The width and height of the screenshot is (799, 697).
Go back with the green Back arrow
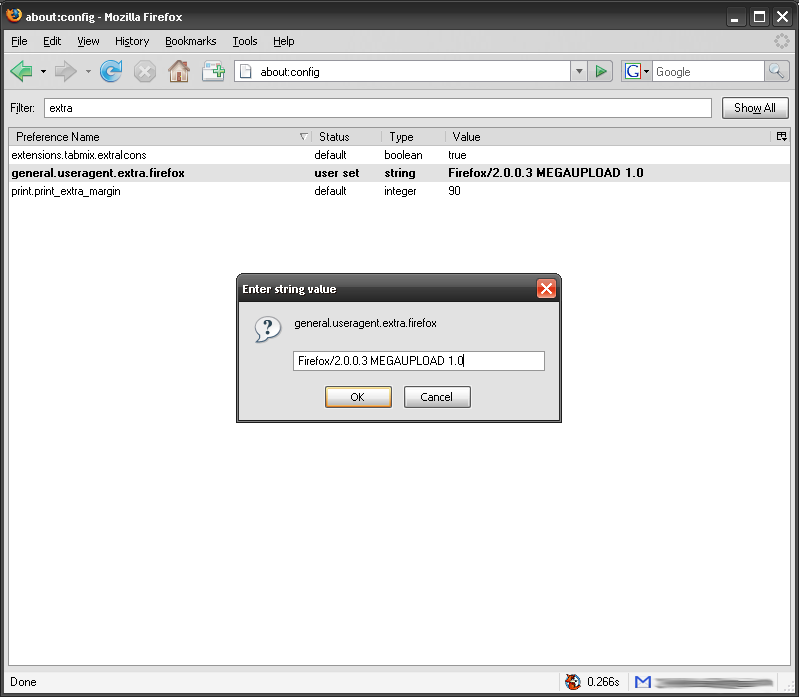[21, 71]
